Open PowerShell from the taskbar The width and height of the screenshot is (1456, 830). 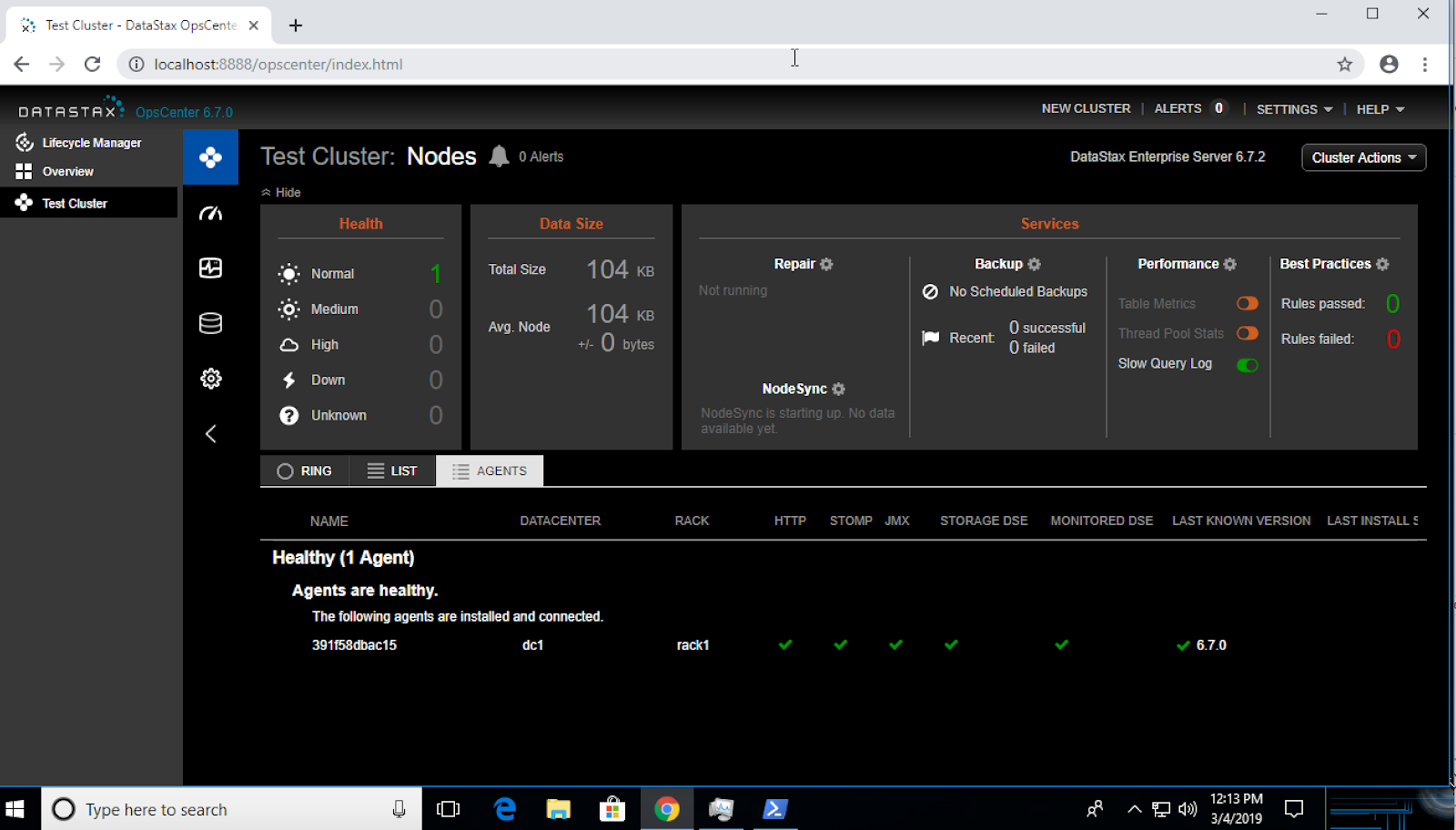pos(774,809)
